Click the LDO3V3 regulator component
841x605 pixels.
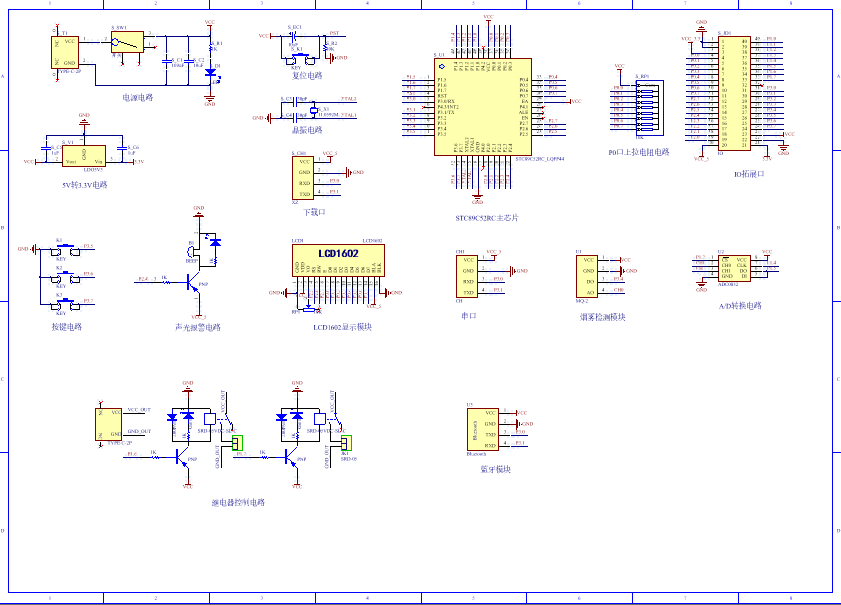pos(84,156)
